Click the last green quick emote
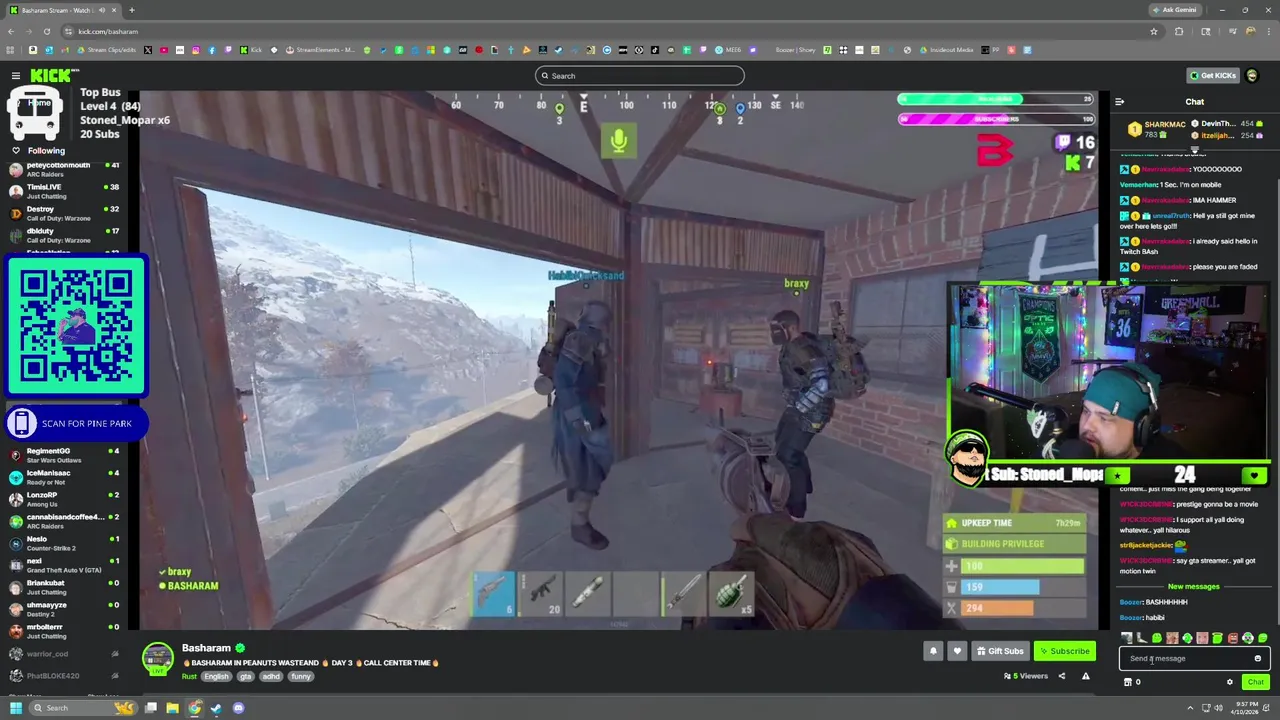The image size is (1280, 720). 1262,638
